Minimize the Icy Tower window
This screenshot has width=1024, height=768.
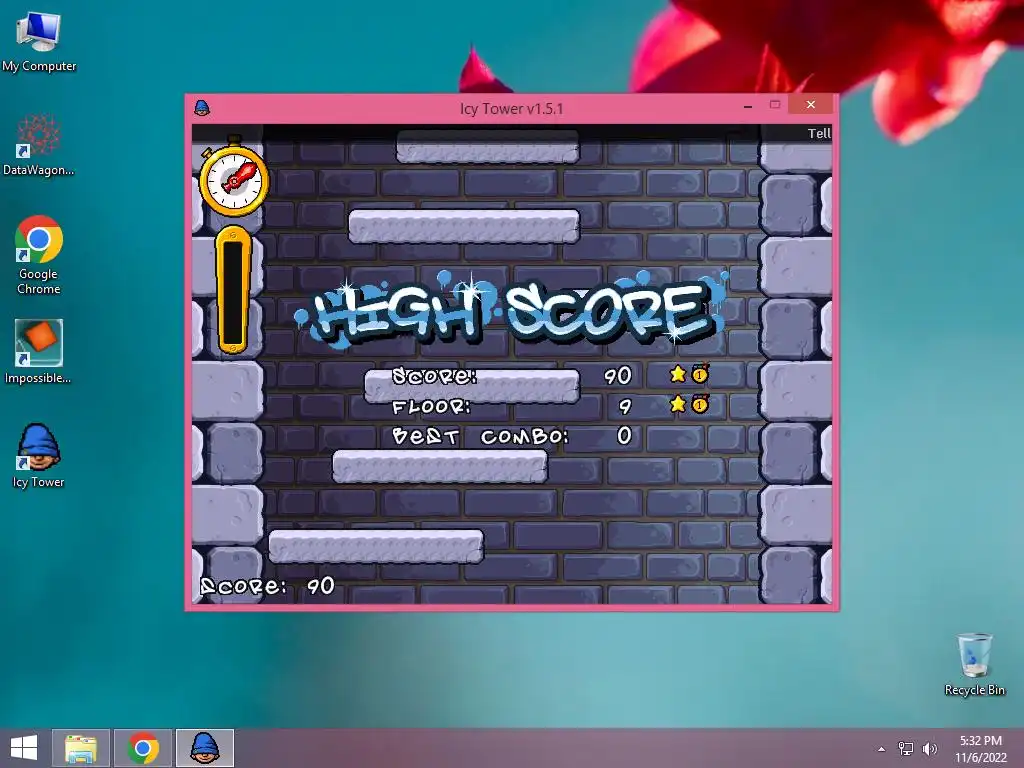(748, 106)
